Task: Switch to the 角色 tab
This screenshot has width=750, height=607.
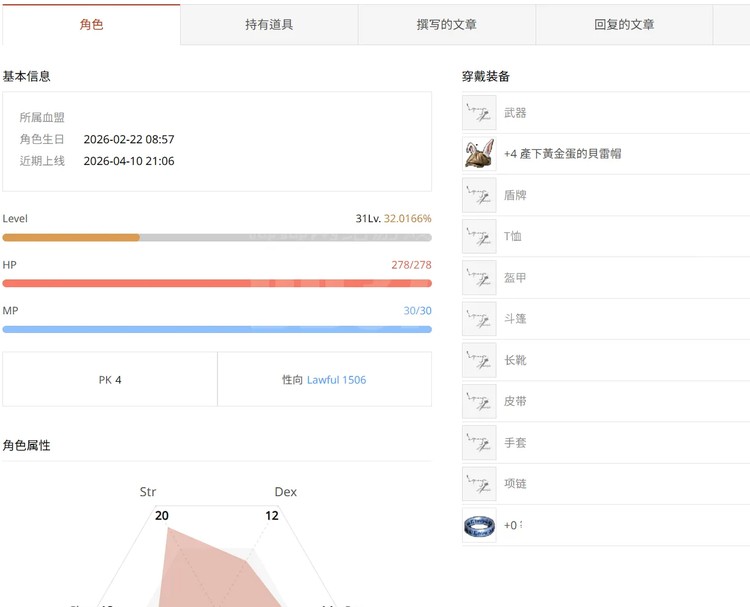Action: (x=91, y=24)
